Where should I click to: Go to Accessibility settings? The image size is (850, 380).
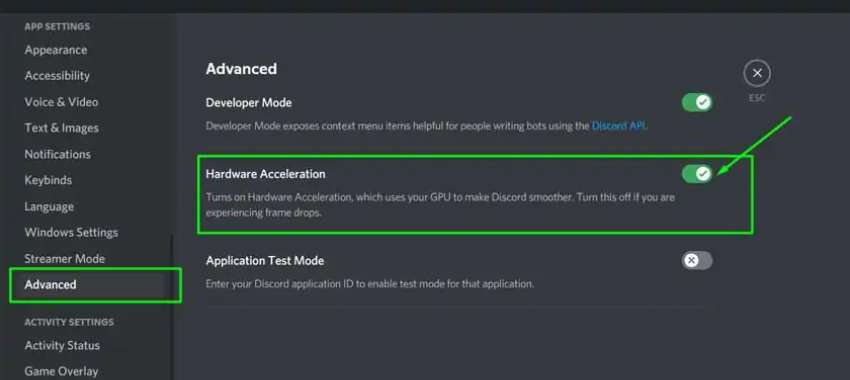(x=57, y=76)
